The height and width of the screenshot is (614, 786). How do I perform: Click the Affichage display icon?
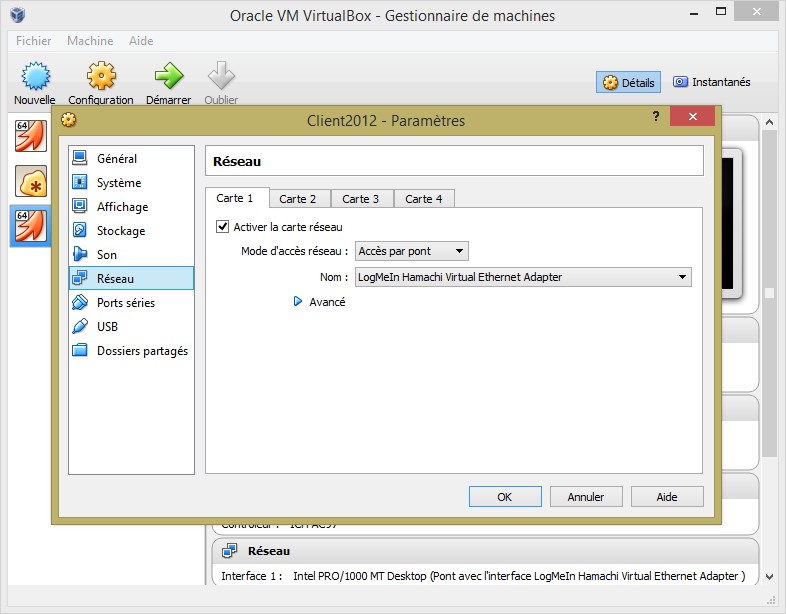point(80,206)
